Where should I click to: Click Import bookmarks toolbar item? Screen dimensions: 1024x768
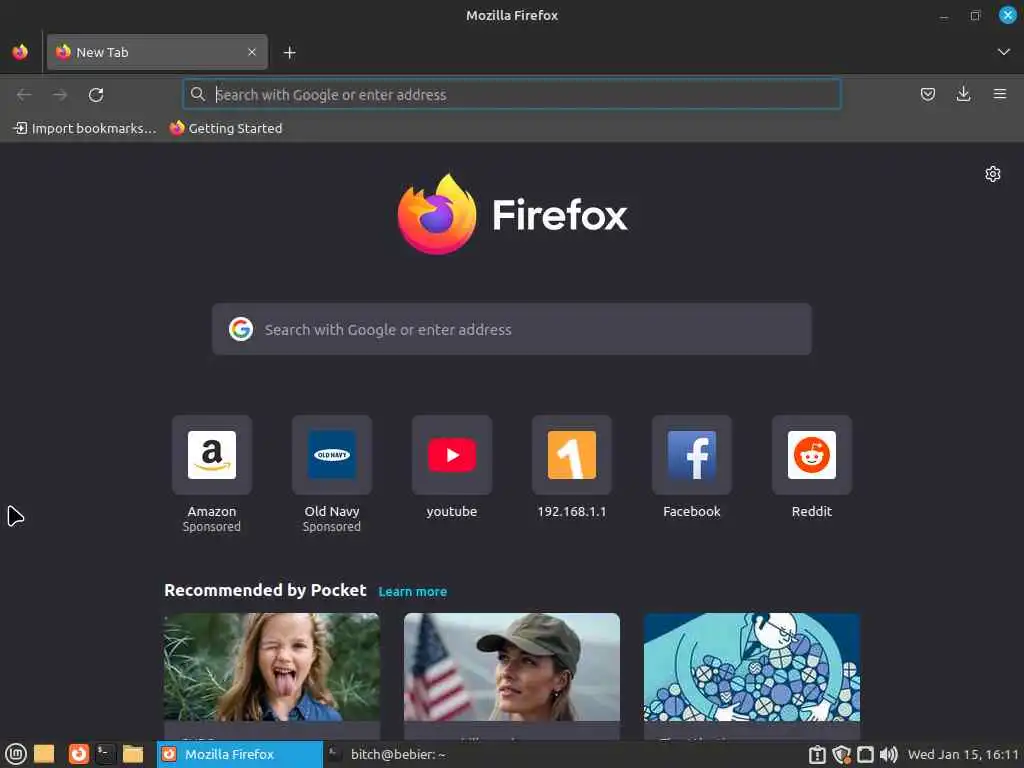click(x=86, y=129)
